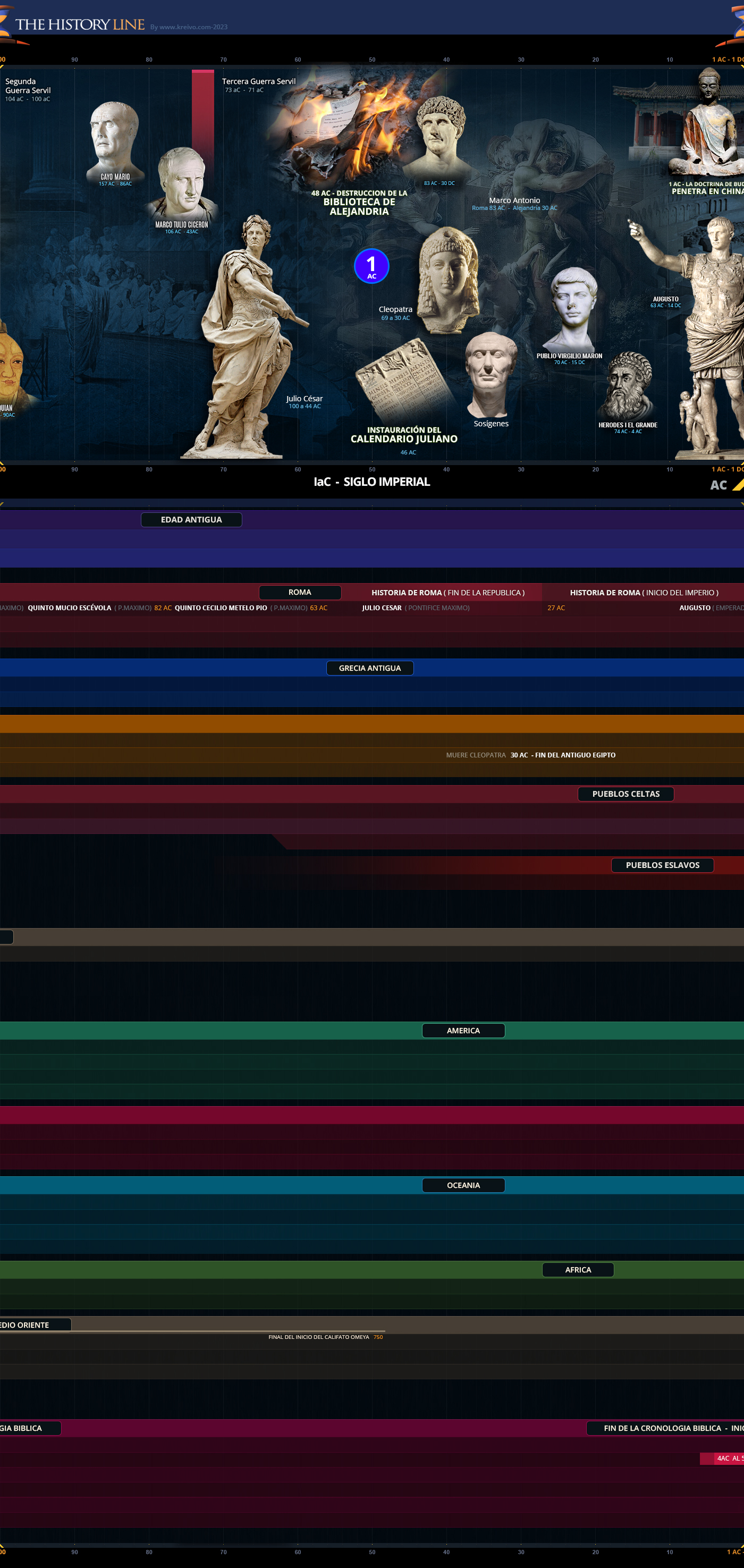
Task: Select the Marco Tulio Ciceron bust
Action: [182, 184]
